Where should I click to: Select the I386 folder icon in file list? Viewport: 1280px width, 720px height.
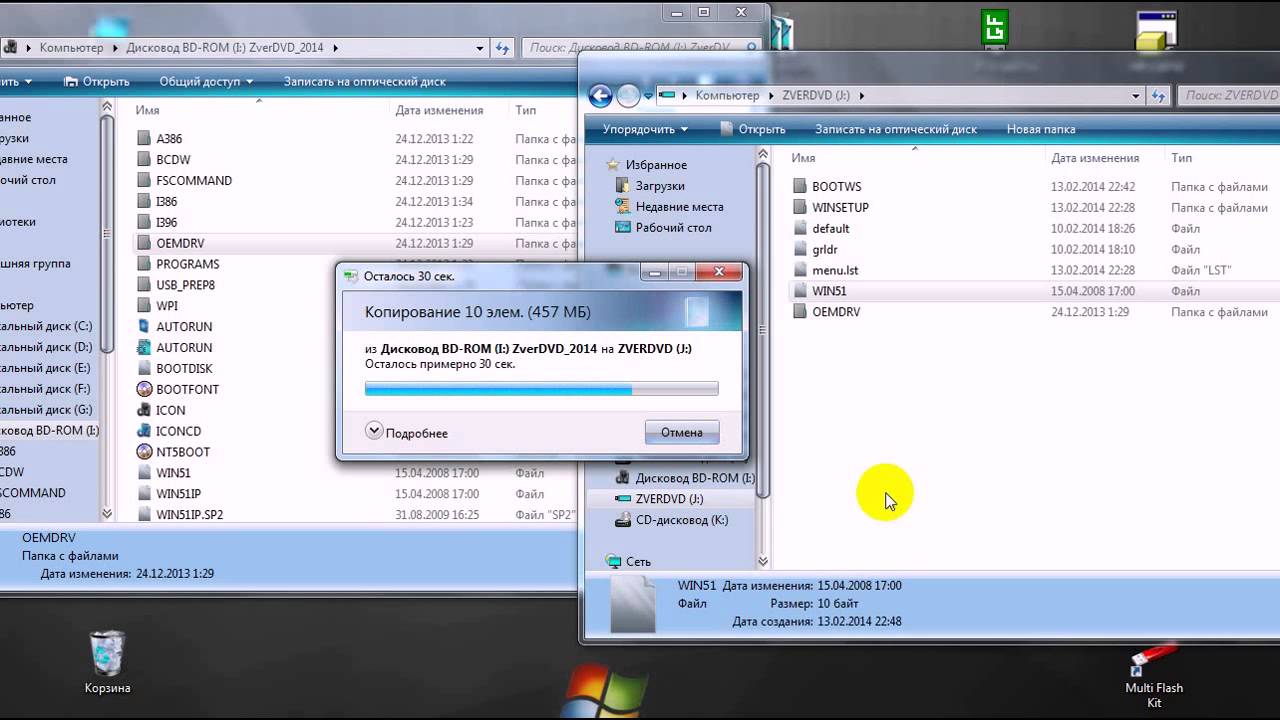tap(143, 202)
